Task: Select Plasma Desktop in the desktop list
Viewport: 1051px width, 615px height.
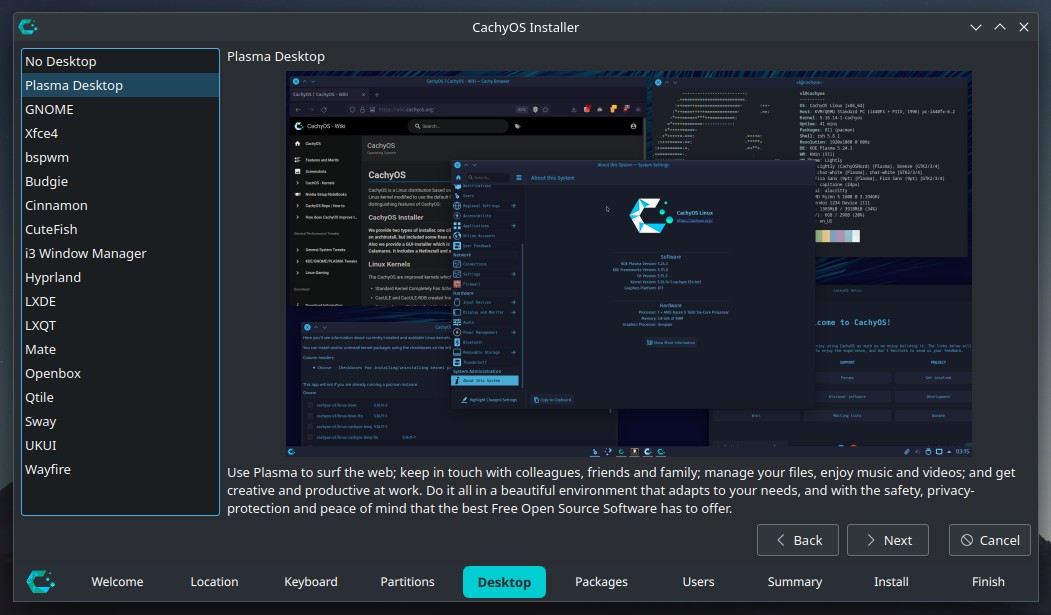Action: point(120,85)
